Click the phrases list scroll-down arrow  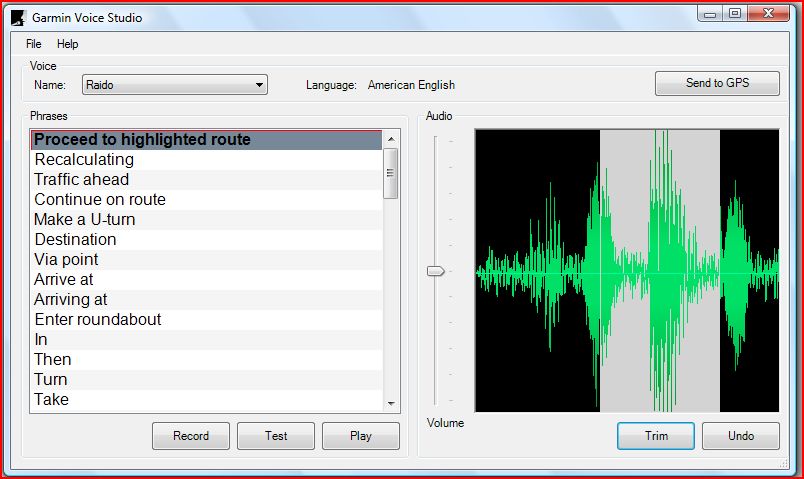pyautogui.click(x=391, y=404)
